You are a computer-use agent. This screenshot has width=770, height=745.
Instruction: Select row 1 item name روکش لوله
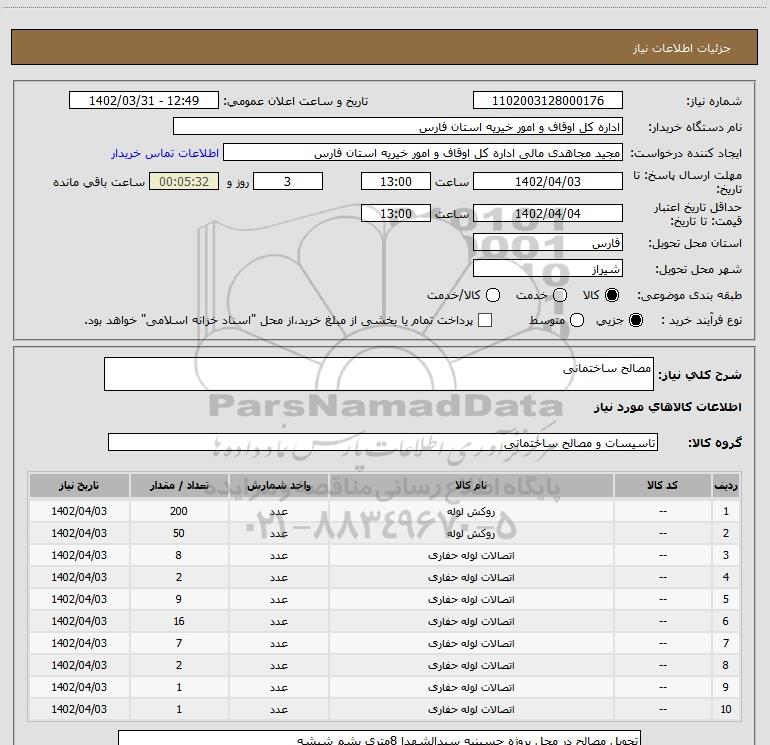pos(471,511)
